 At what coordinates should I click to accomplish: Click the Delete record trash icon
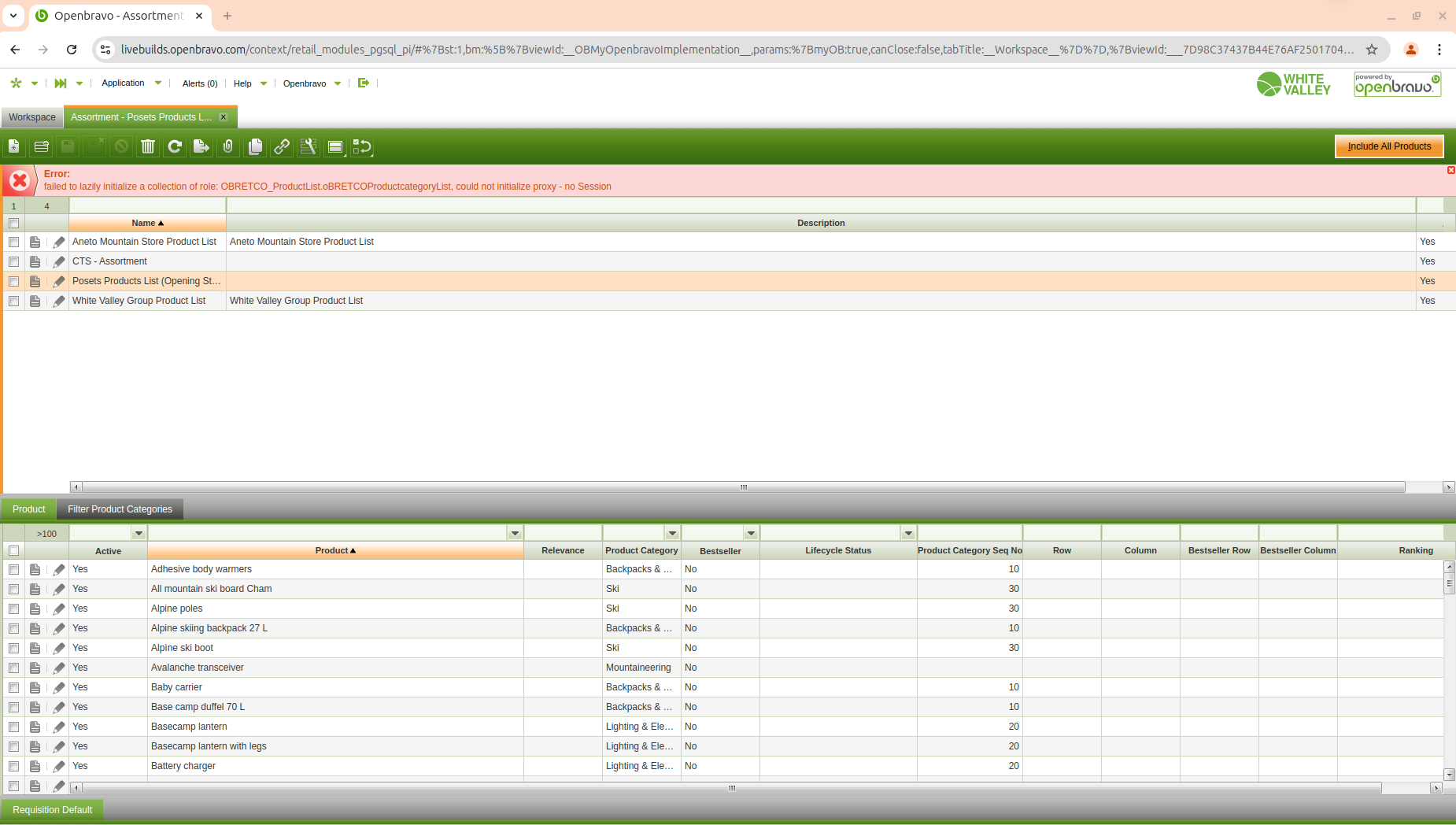click(148, 146)
